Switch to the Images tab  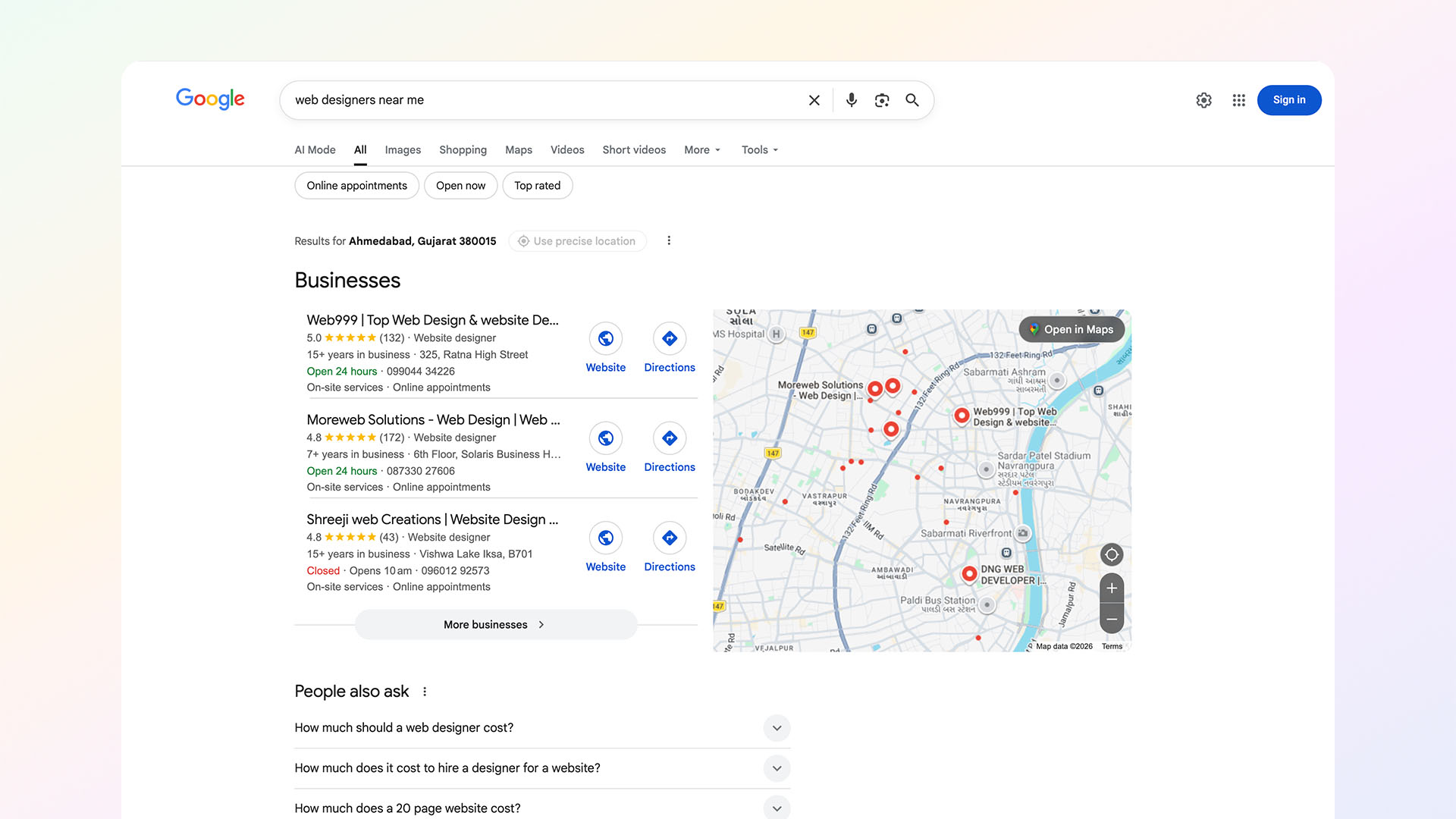tap(403, 149)
